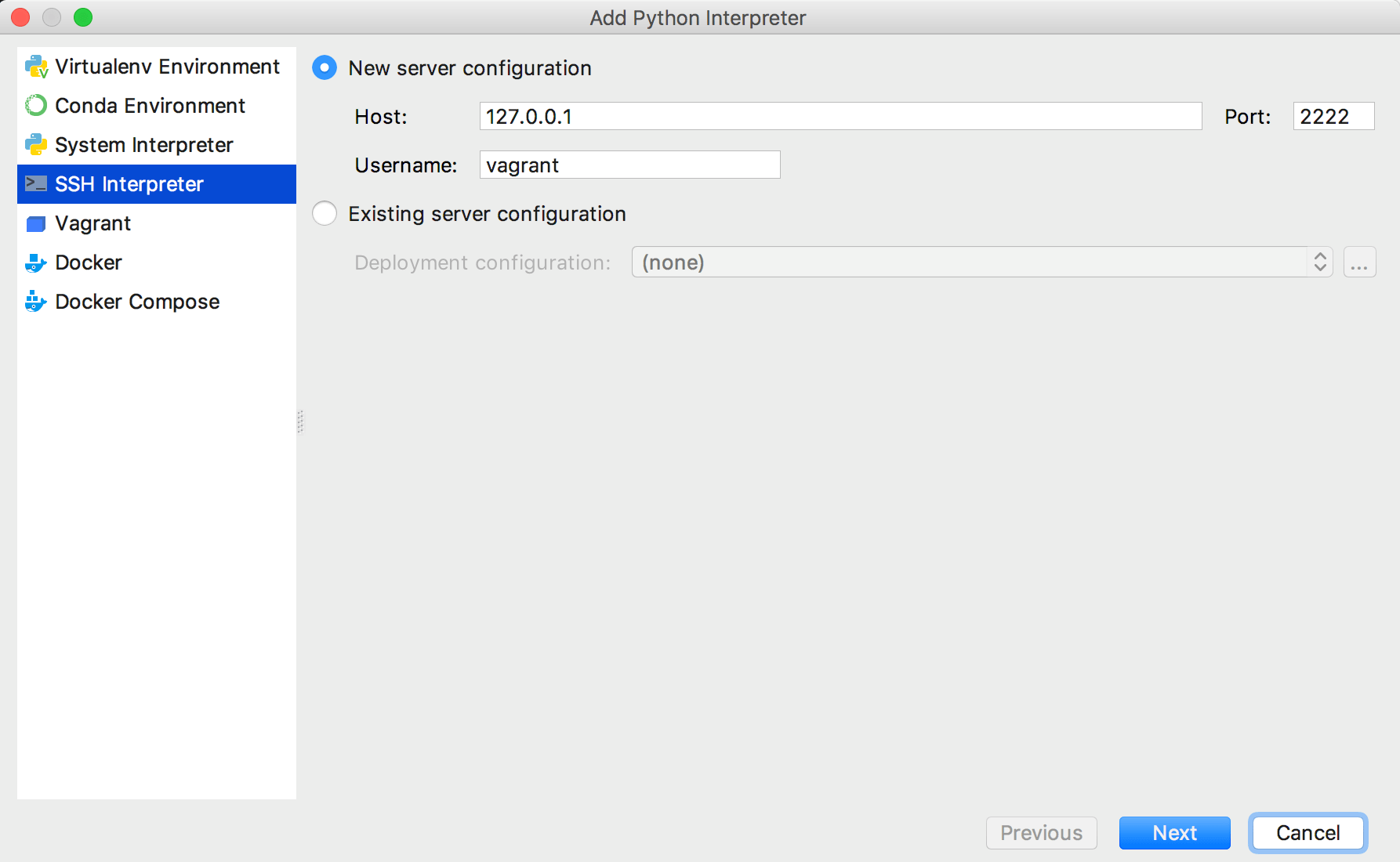Click the deployment configuration browse button

(1359, 262)
